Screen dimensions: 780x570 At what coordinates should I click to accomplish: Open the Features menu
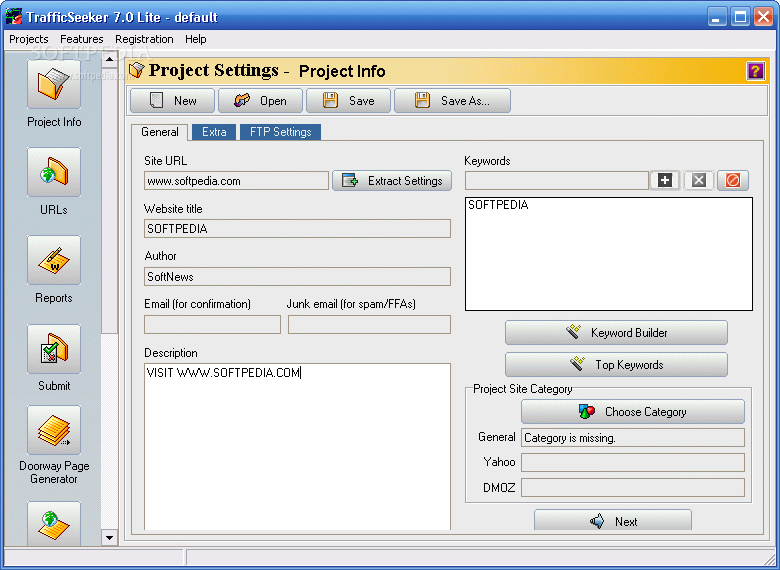coord(82,39)
